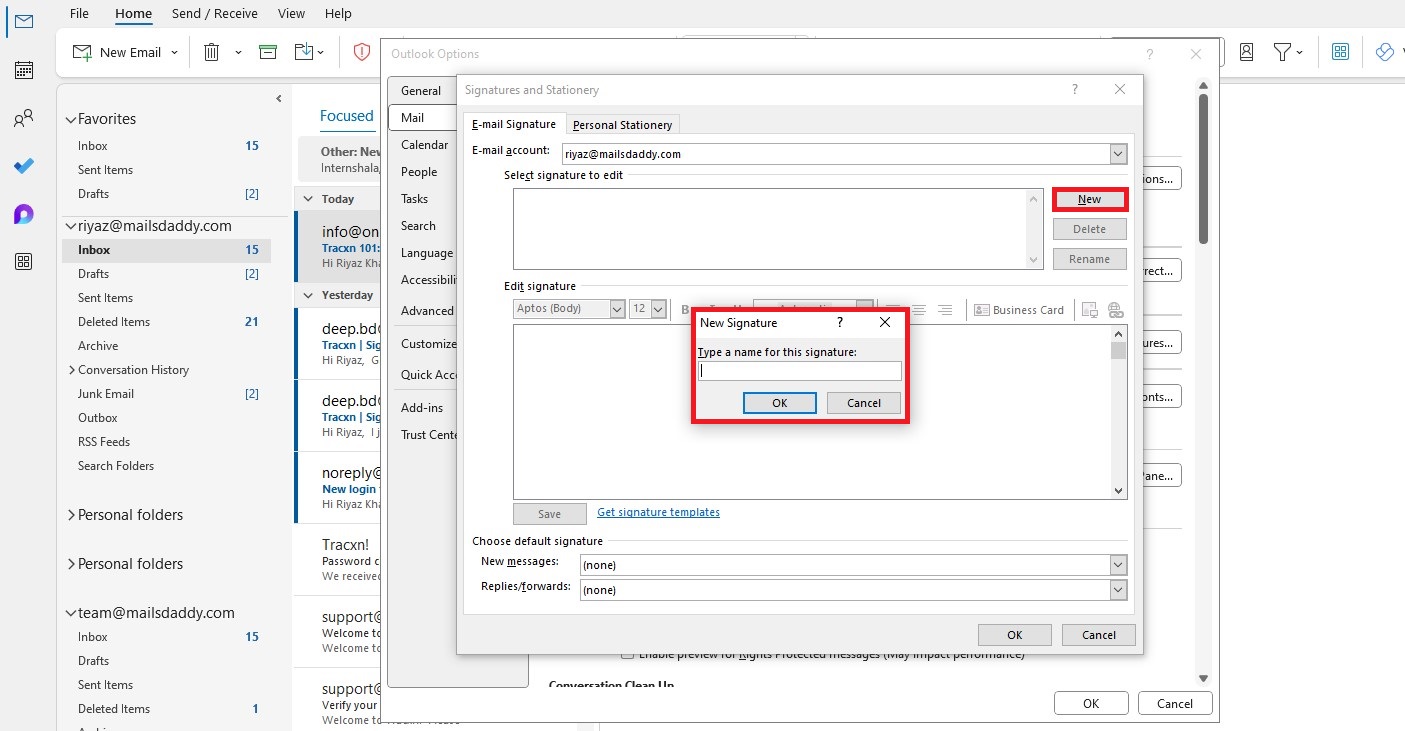Image resolution: width=1405 pixels, height=731 pixels.
Task: Click OK in the New Signature dialog
Action: pos(780,403)
